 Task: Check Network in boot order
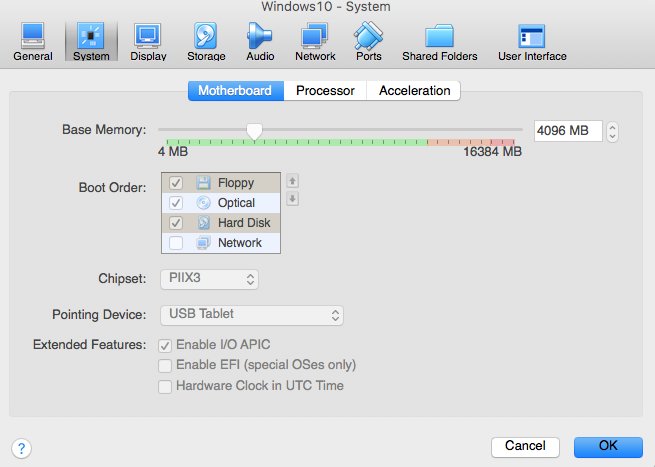tap(176, 243)
